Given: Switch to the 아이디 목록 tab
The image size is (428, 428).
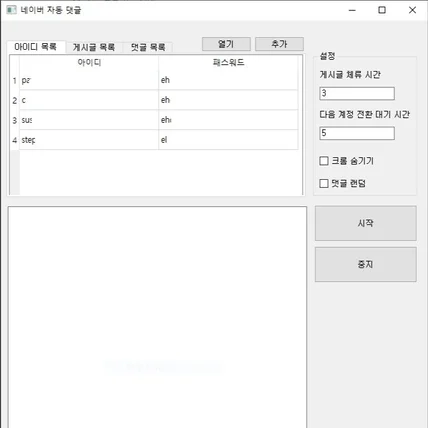Looking at the screenshot, I should (36, 47).
